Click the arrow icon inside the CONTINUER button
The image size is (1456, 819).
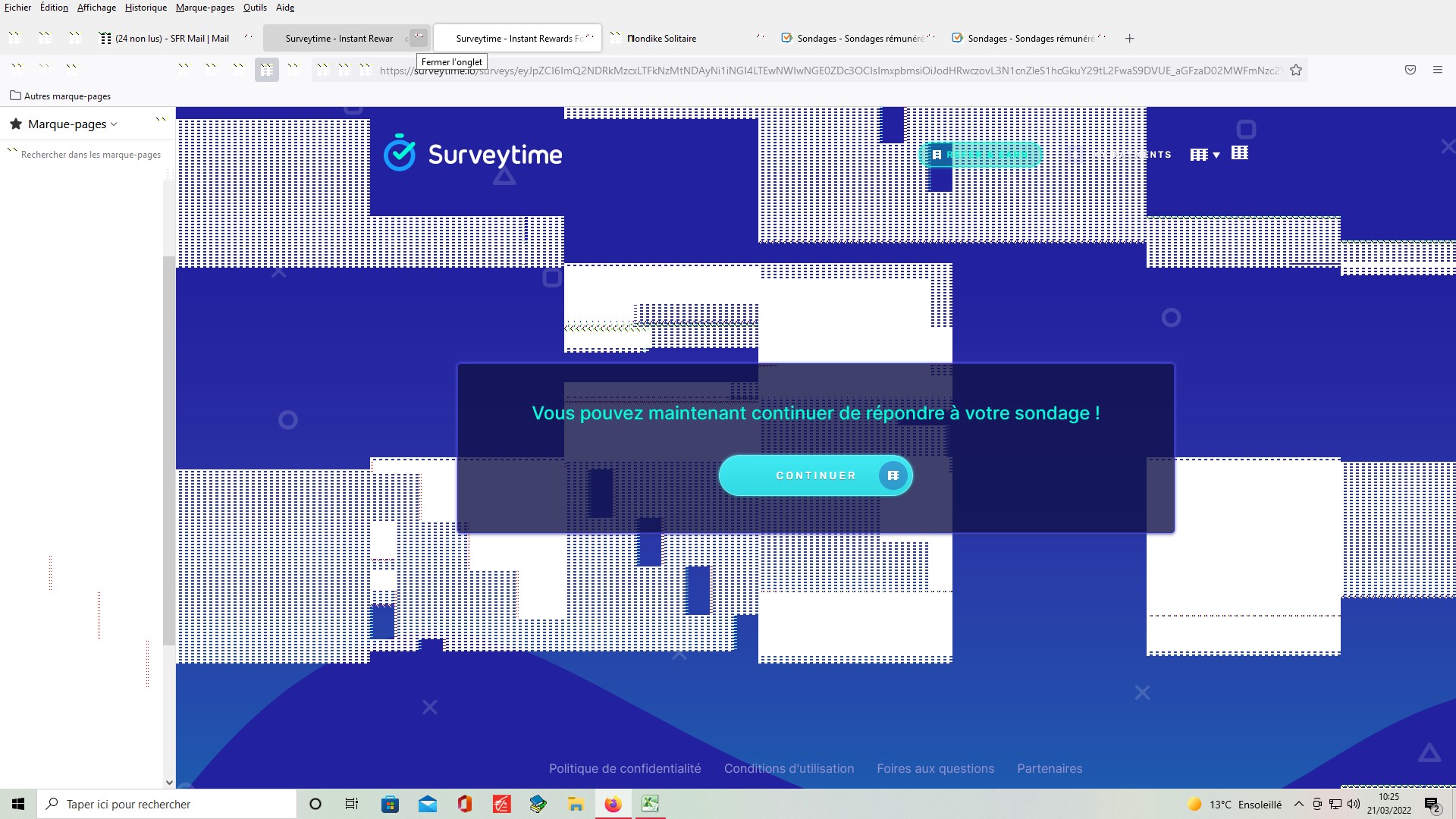[x=893, y=475]
